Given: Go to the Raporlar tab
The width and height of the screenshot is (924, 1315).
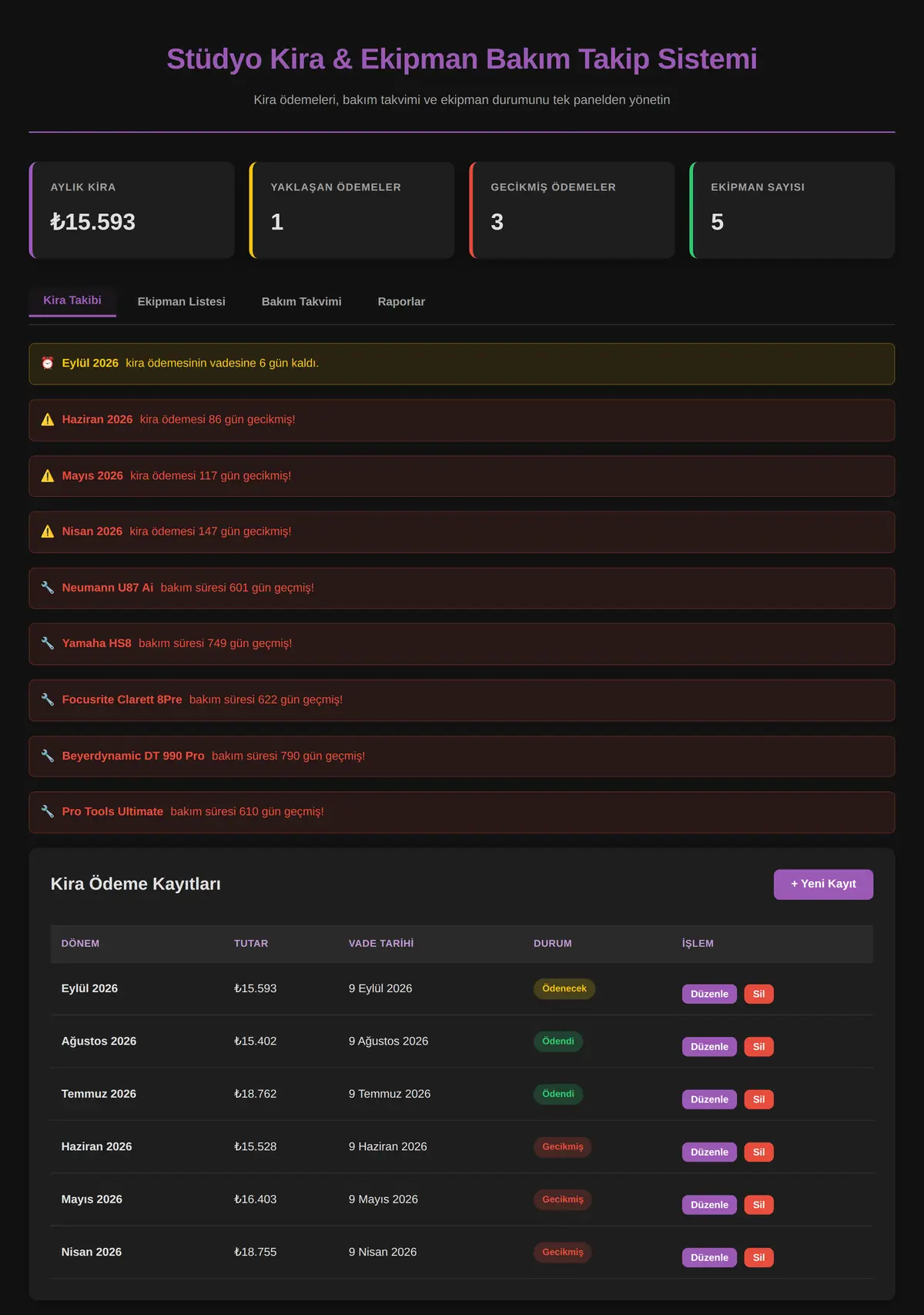Looking at the screenshot, I should [x=401, y=301].
